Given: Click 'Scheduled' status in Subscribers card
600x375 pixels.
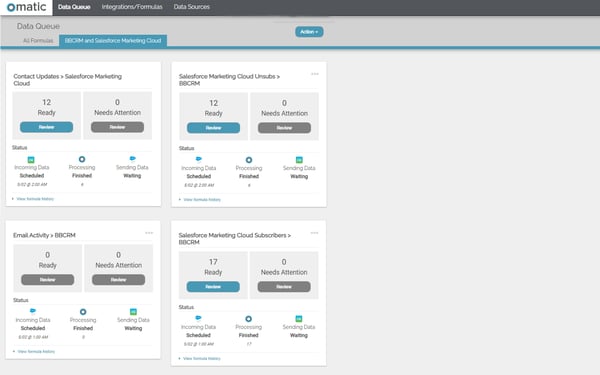Looking at the screenshot, I should point(198,335).
